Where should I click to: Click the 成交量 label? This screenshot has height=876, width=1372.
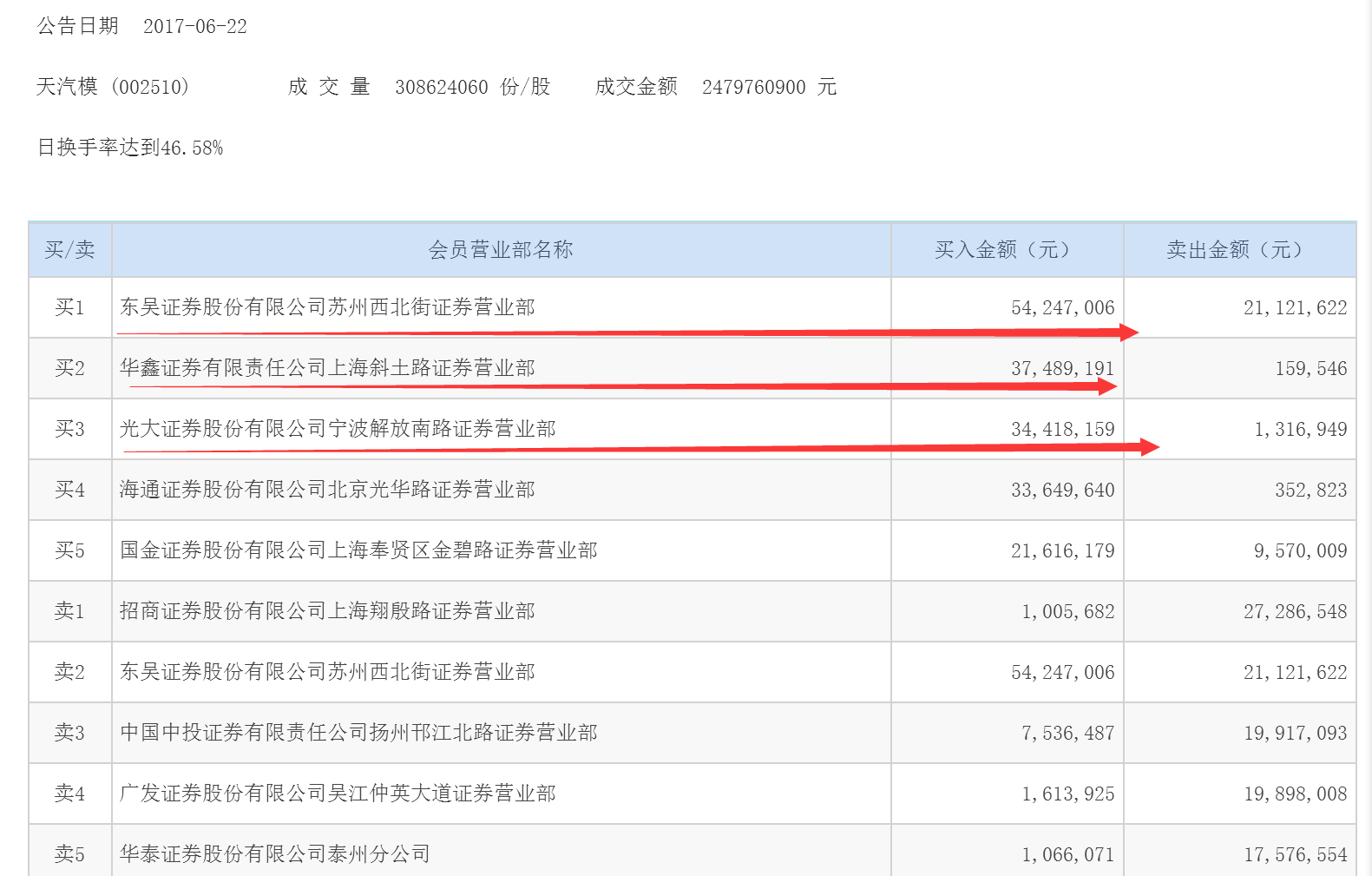click(330, 87)
